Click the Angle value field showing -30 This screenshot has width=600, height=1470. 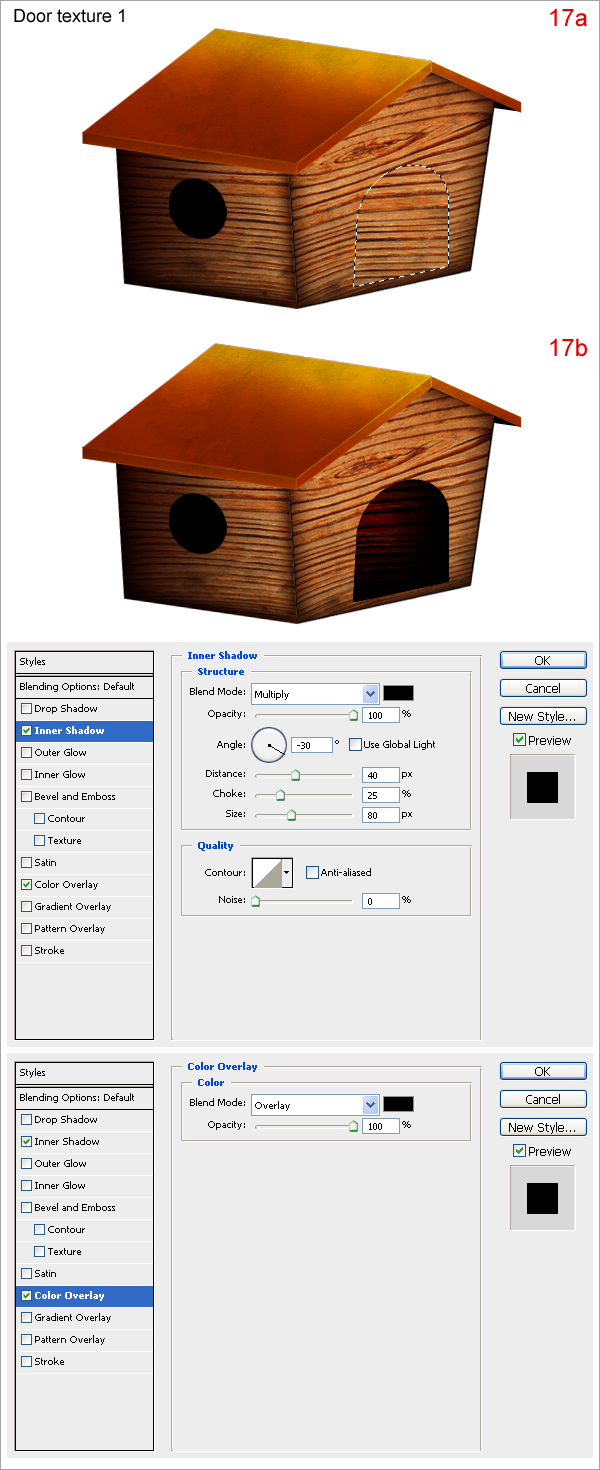pos(312,745)
